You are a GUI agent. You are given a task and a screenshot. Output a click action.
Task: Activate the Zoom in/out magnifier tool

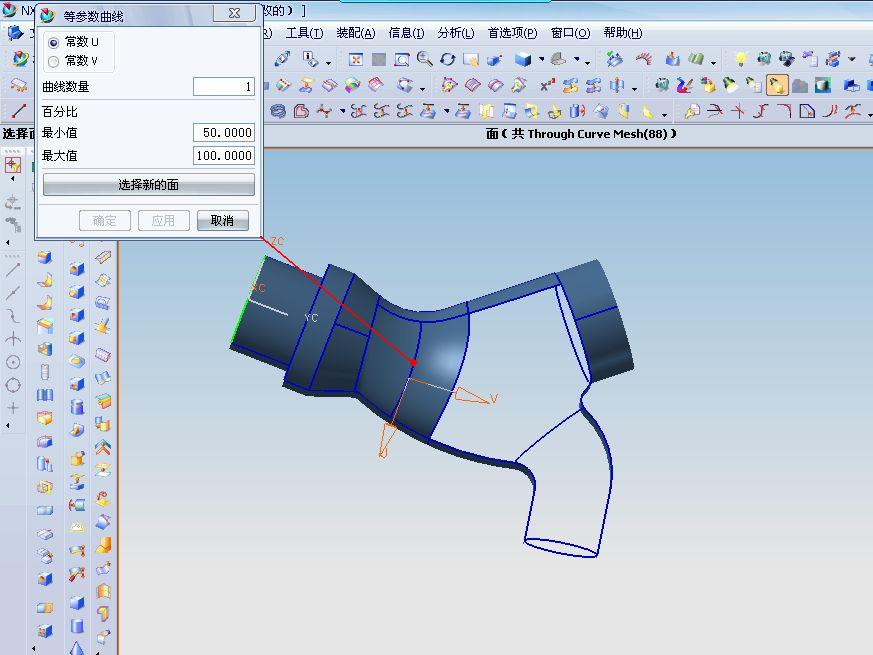pos(424,58)
